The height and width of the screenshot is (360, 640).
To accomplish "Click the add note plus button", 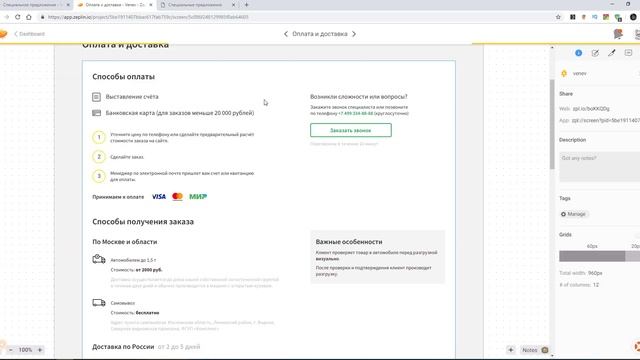I will pos(511,350).
